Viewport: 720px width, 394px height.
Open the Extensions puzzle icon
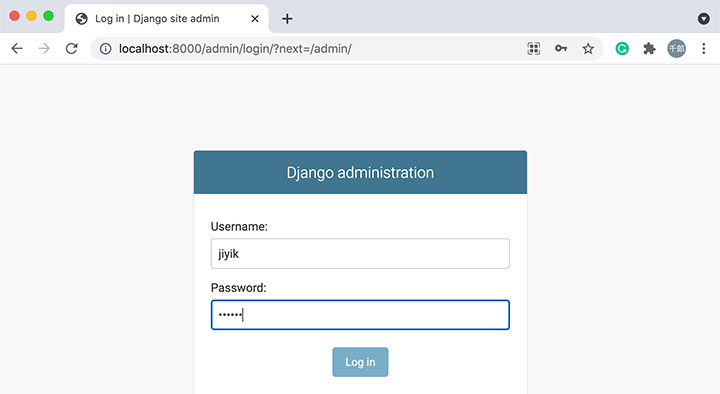click(649, 49)
